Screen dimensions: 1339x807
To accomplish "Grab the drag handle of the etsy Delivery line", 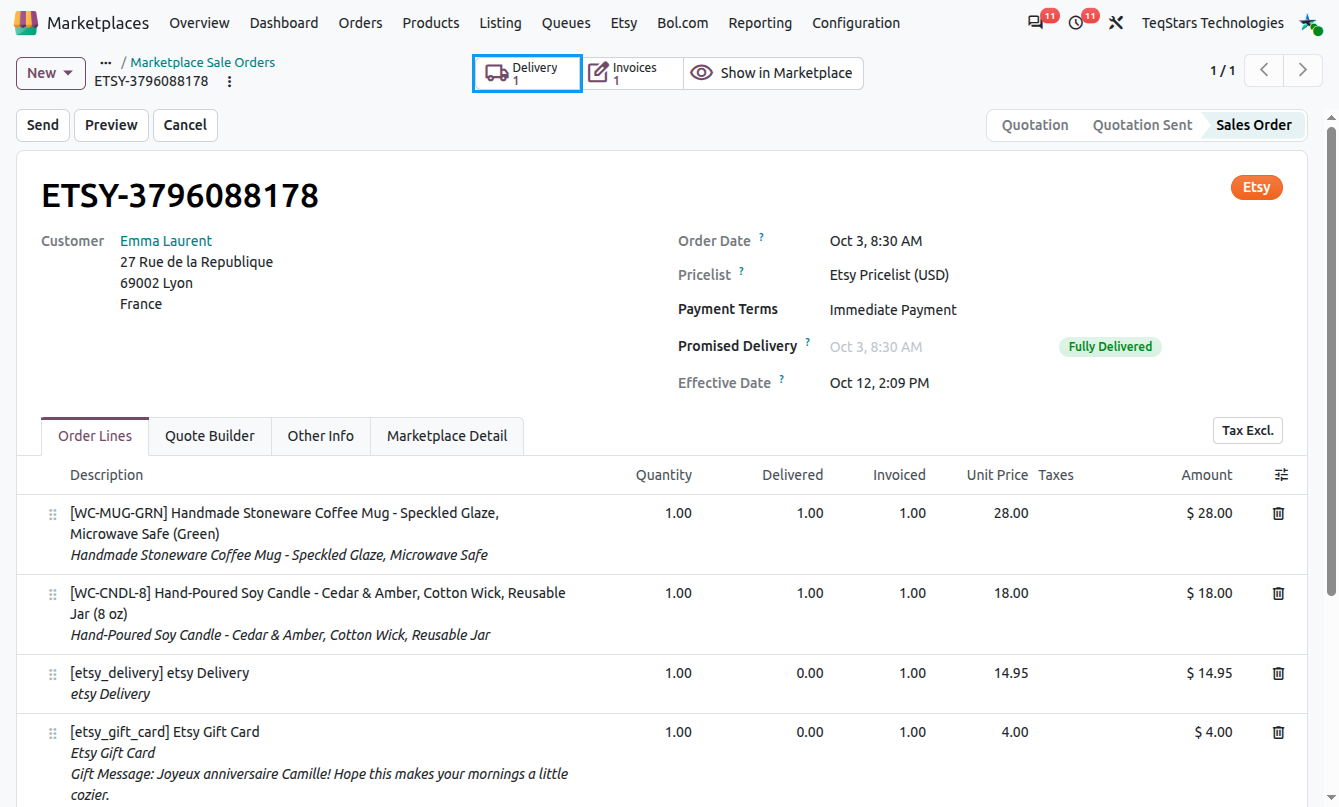I will tap(53, 674).
